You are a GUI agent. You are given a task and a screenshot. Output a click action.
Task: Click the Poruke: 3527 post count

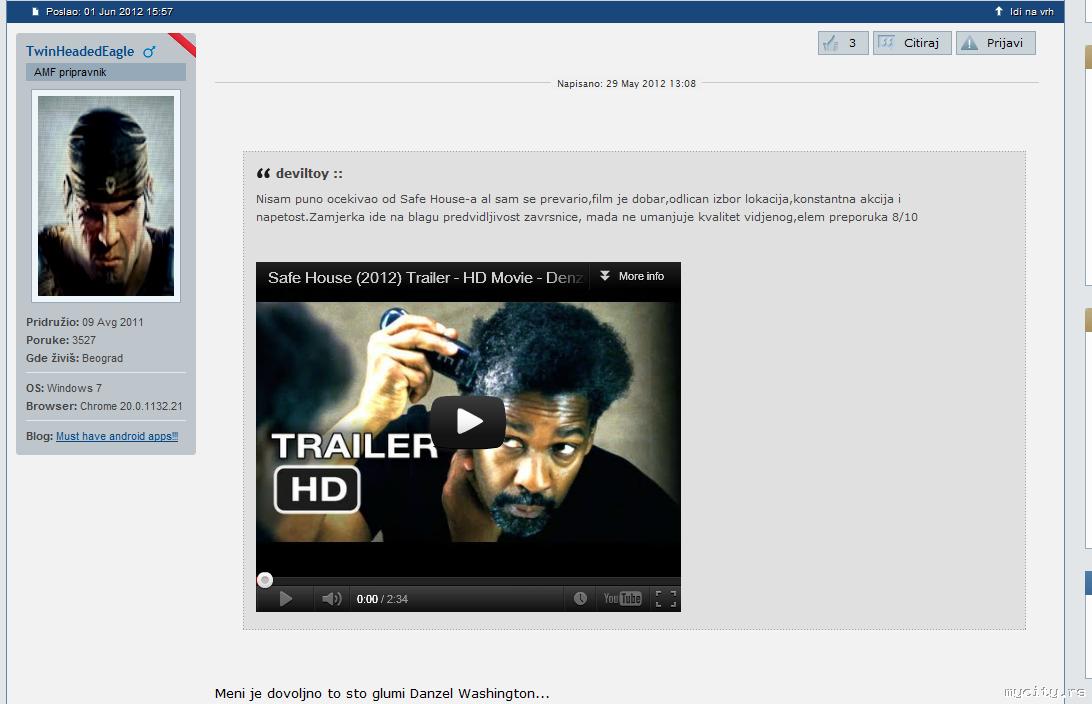click(61, 340)
